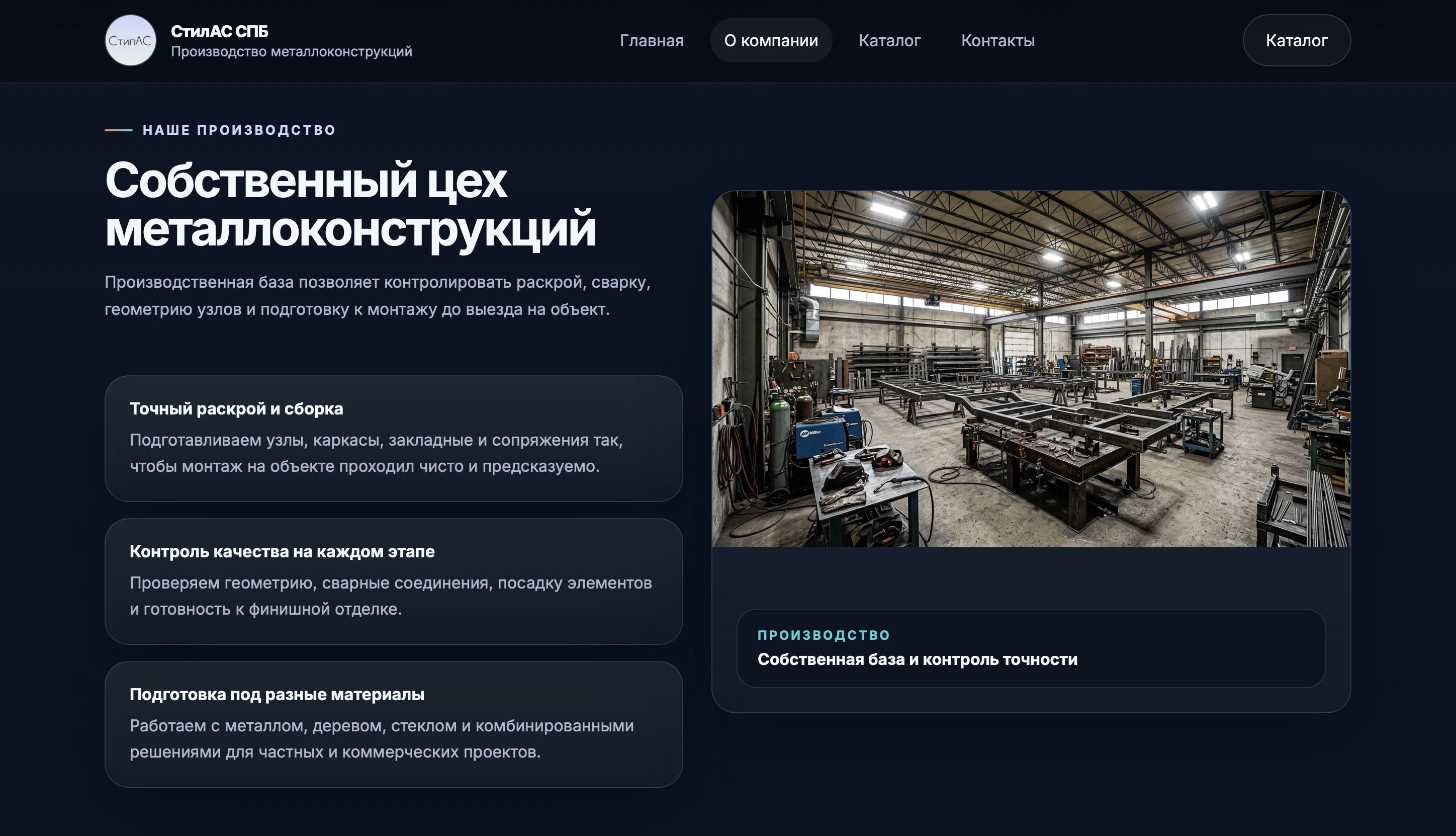Click the text starting Работаем с металлом, деревом
1456x836 pixels.
coord(382,739)
